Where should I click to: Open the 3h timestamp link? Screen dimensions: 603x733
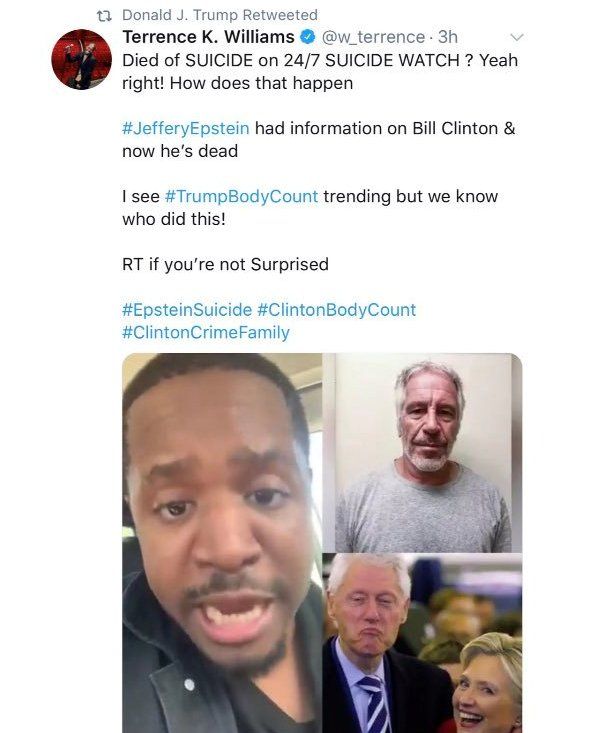(x=448, y=37)
